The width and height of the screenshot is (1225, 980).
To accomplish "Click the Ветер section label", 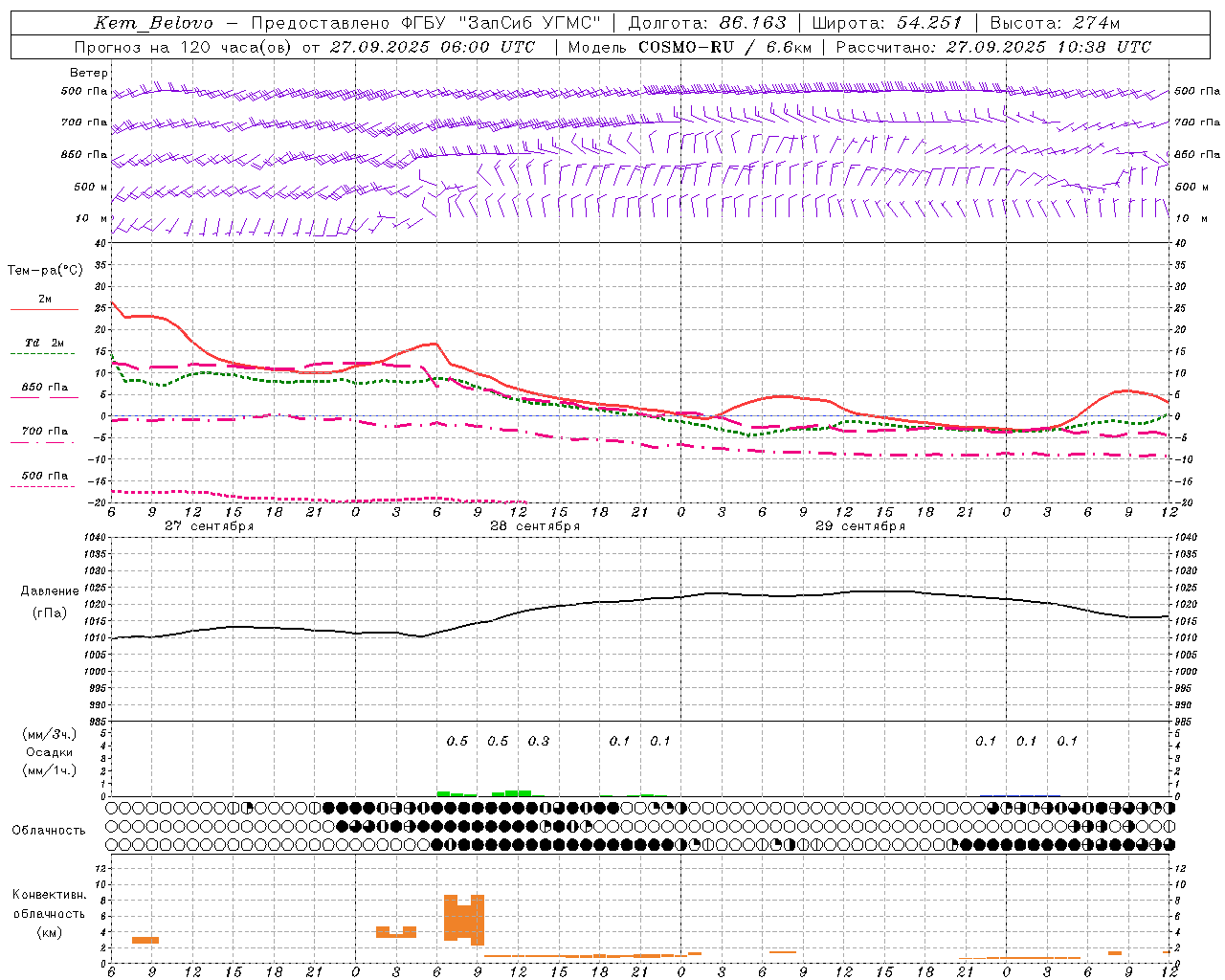I will tap(89, 73).
